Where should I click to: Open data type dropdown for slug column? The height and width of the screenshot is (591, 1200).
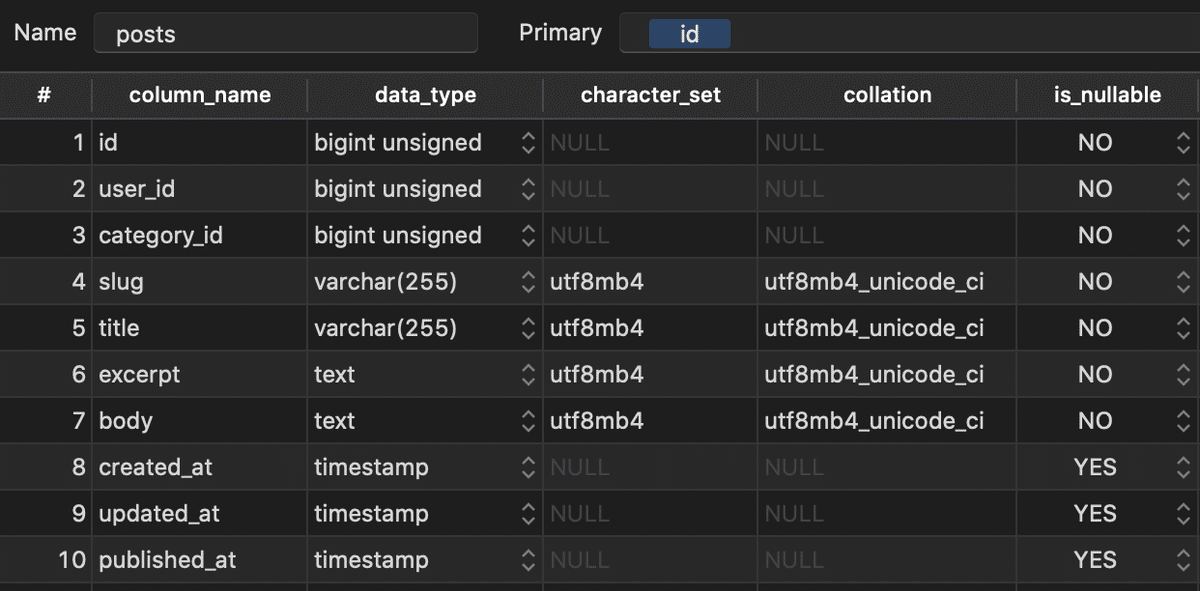click(528, 282)
